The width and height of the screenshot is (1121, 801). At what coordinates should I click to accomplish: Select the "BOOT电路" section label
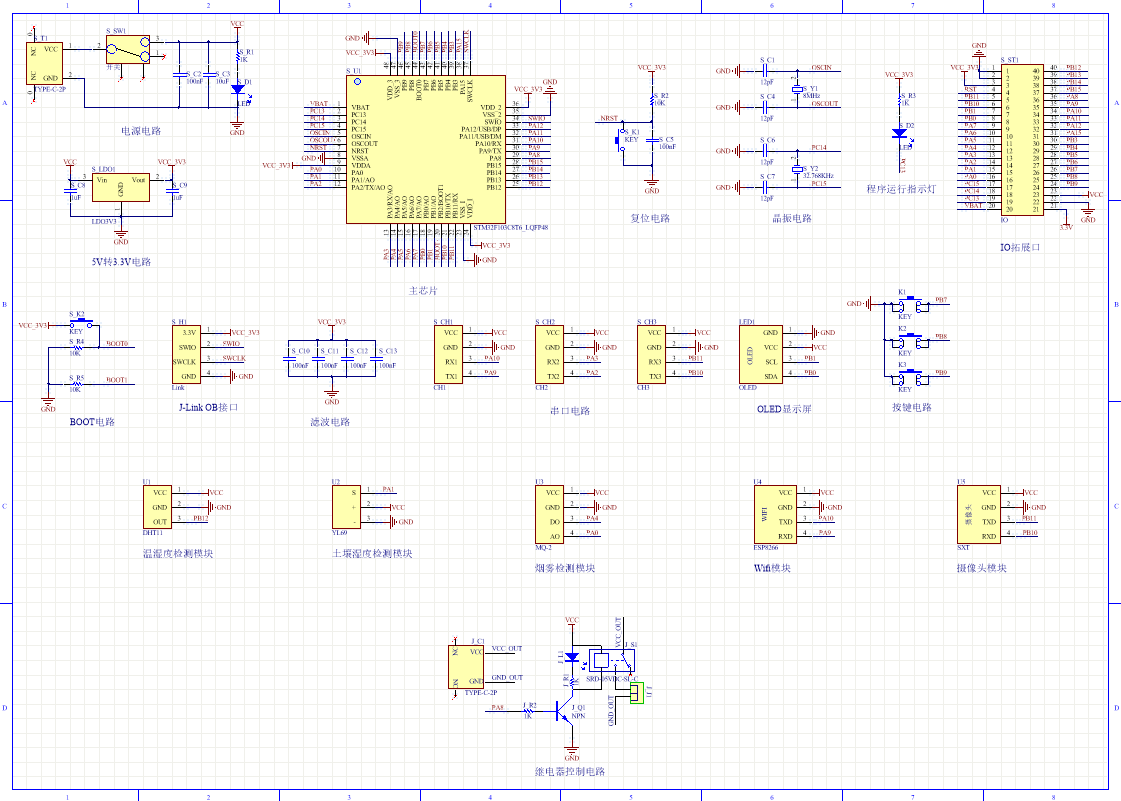tap(92, 422)
